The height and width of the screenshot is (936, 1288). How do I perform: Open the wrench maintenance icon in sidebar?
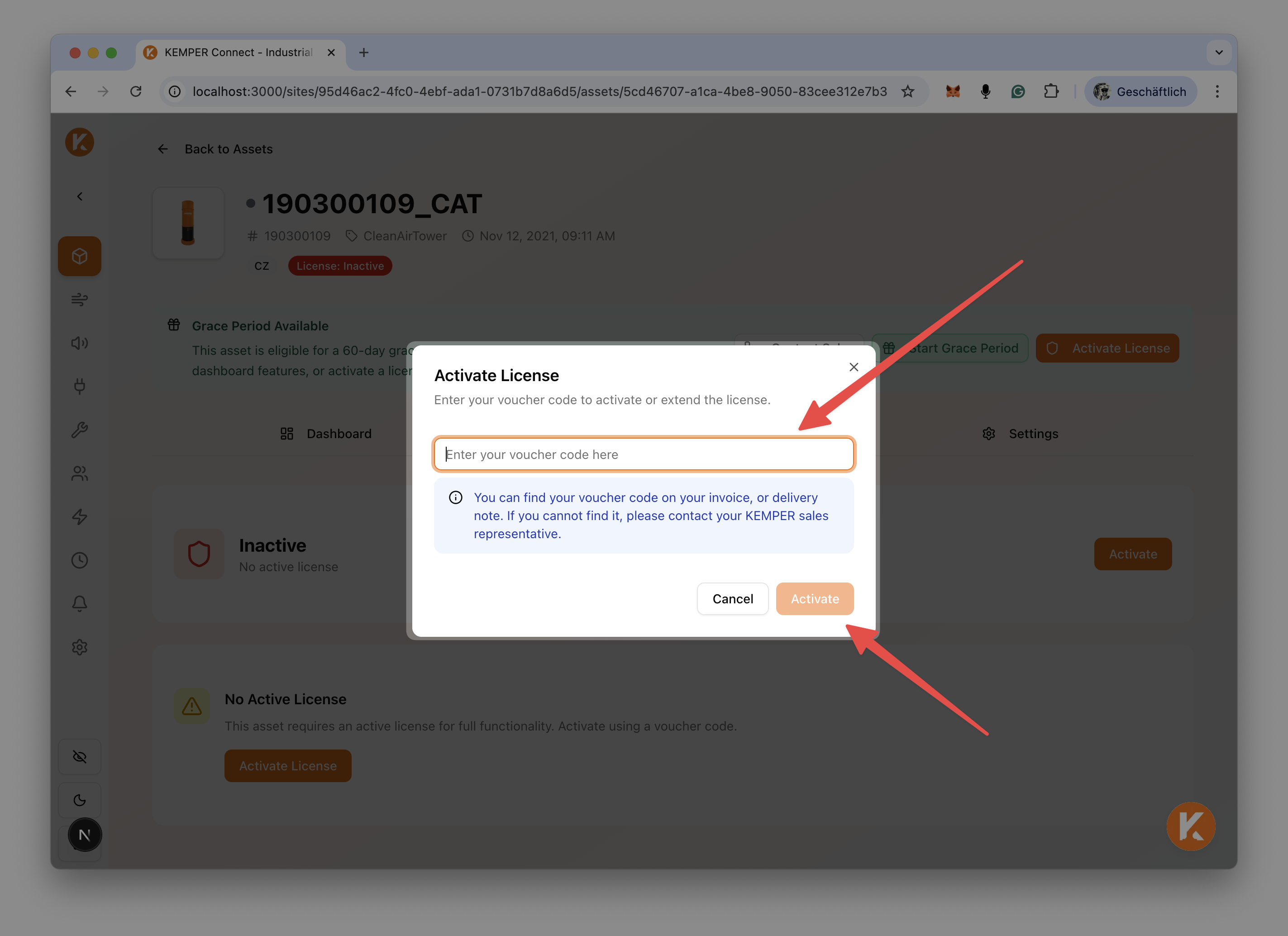[x=80, y=430]
